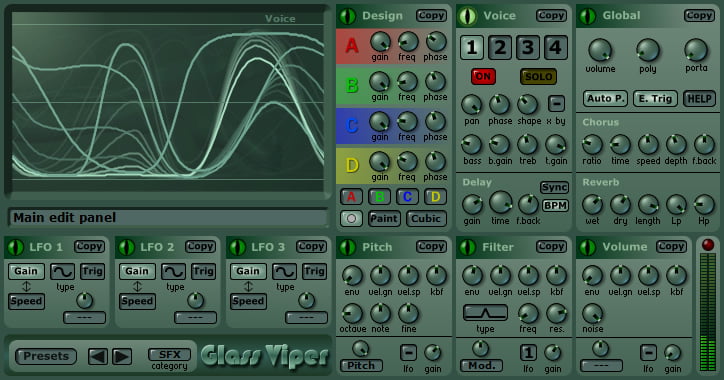Click Copy in Global panel
724x380 pixels.
point(699,16)
